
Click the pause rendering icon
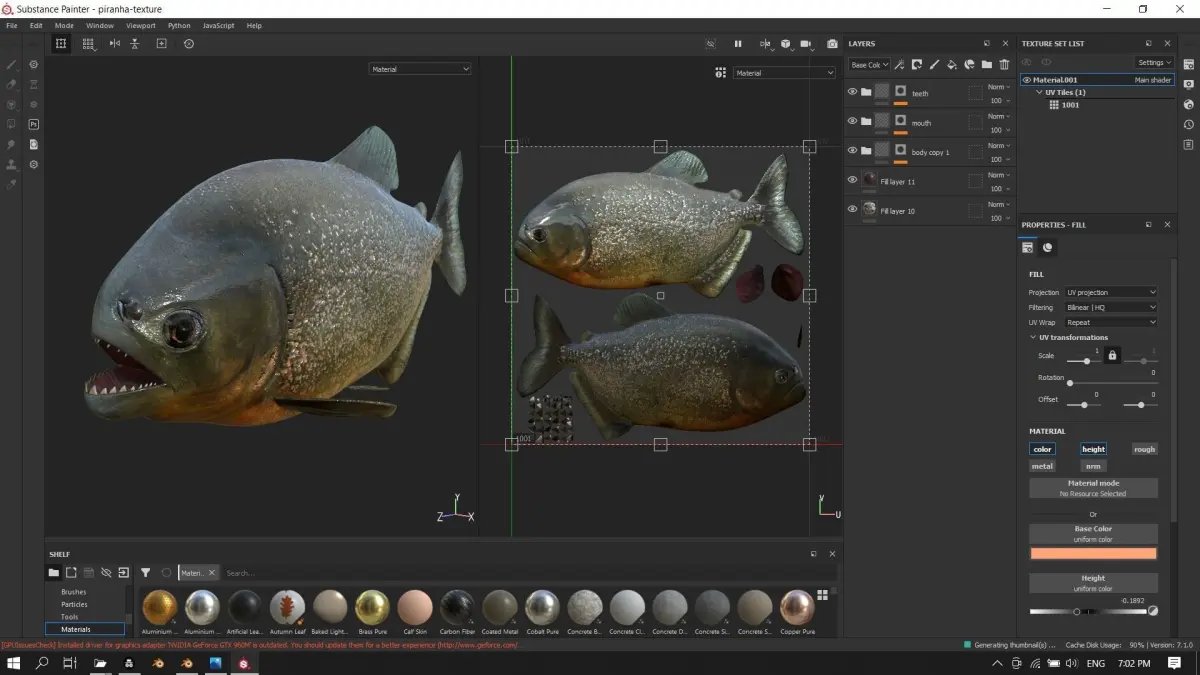tap(738, 44)
